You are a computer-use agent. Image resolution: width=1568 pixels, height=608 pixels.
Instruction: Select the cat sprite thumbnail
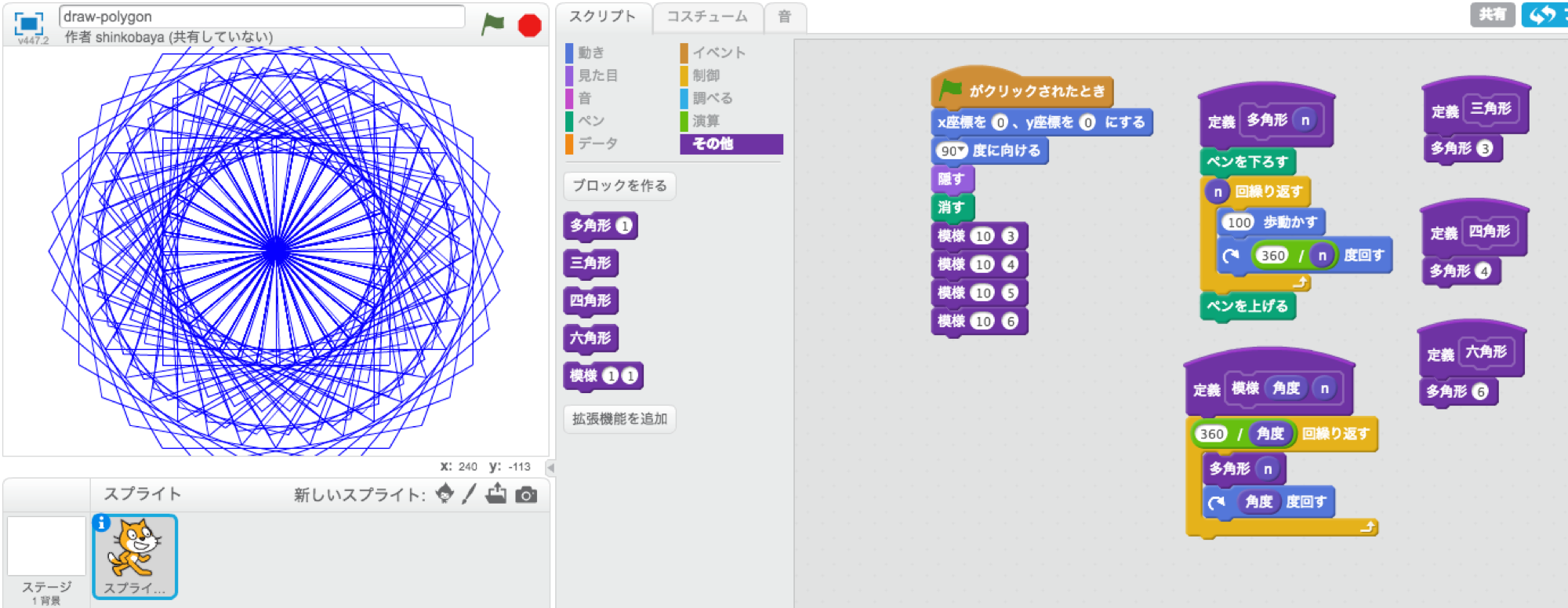pos(135,557)
